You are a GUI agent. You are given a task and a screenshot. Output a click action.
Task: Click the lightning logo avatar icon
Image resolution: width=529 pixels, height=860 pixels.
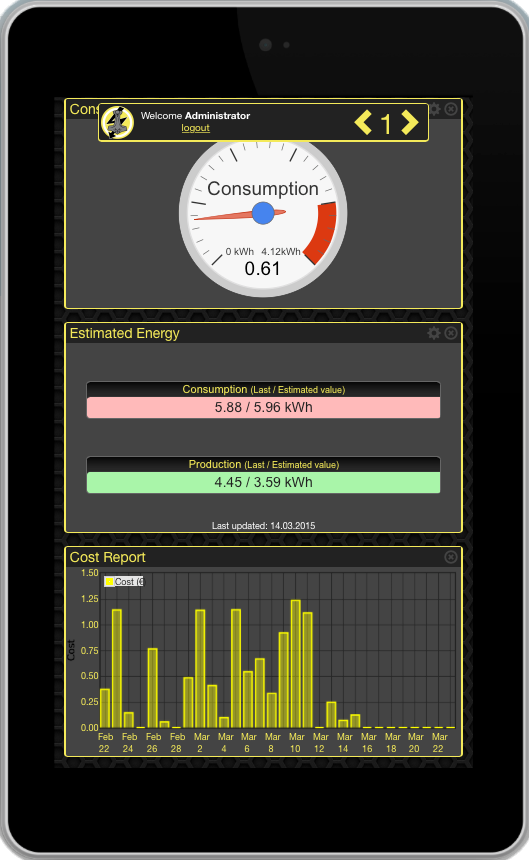pos(117,122)
